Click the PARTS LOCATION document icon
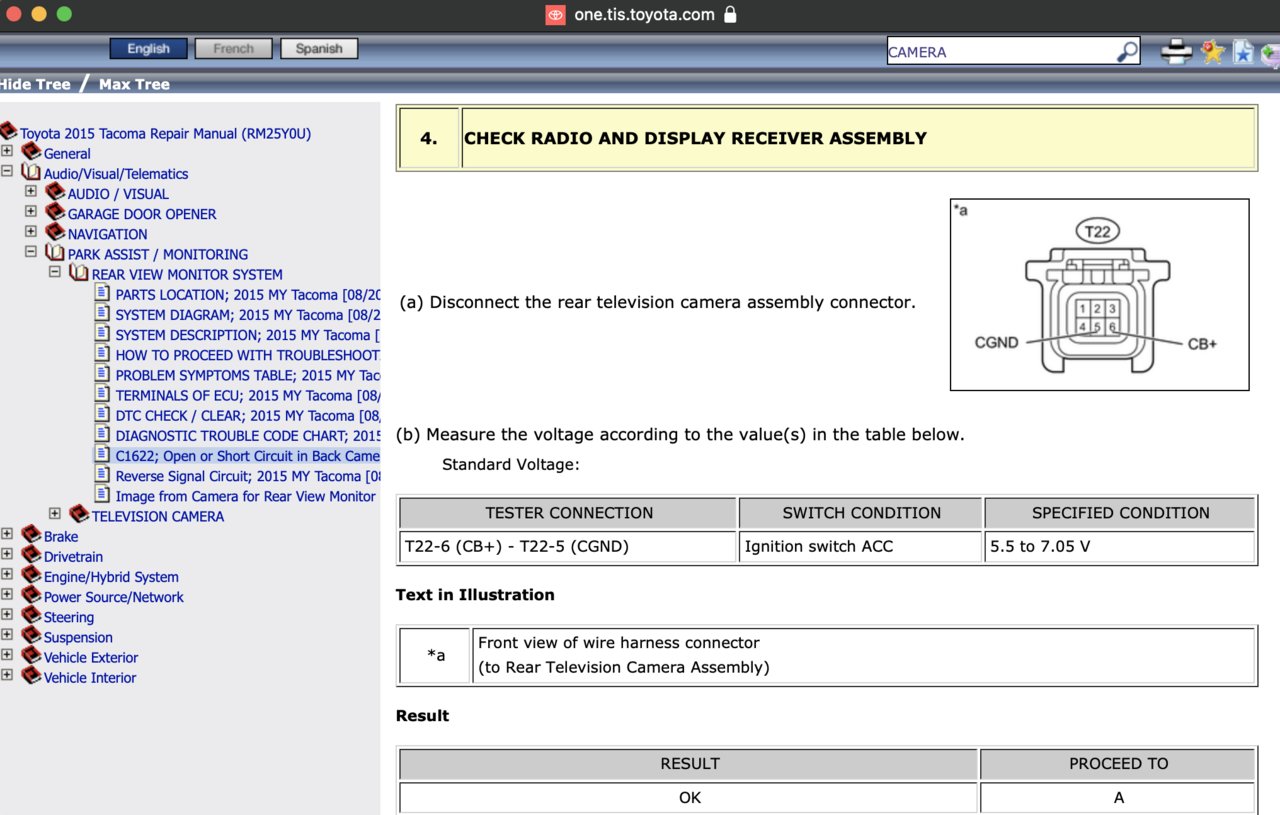The width and height of the screenshot is (1280, 815). pyautogui.click(x=103, y=293)
